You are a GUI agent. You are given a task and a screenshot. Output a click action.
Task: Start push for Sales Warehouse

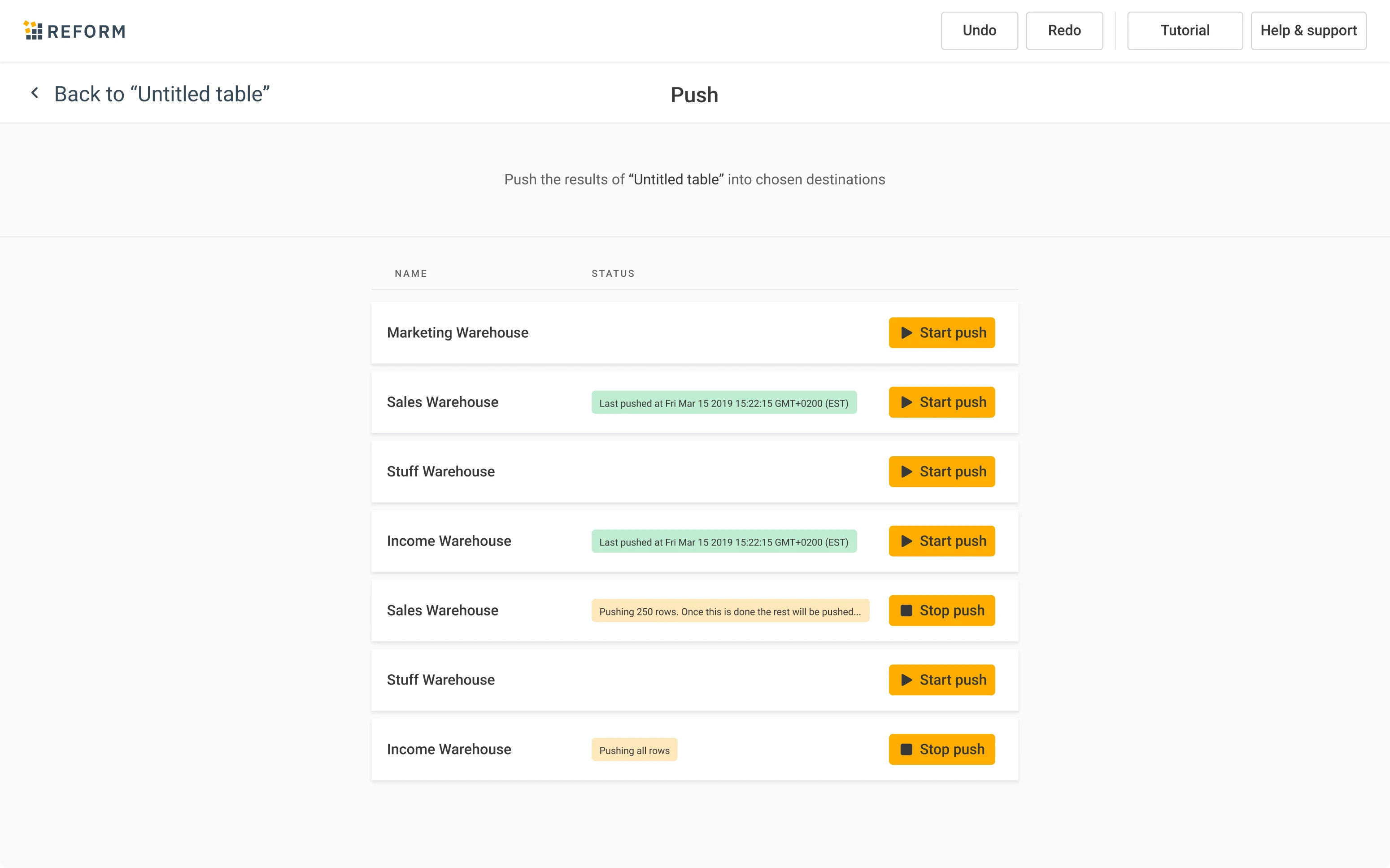[941, 402]
